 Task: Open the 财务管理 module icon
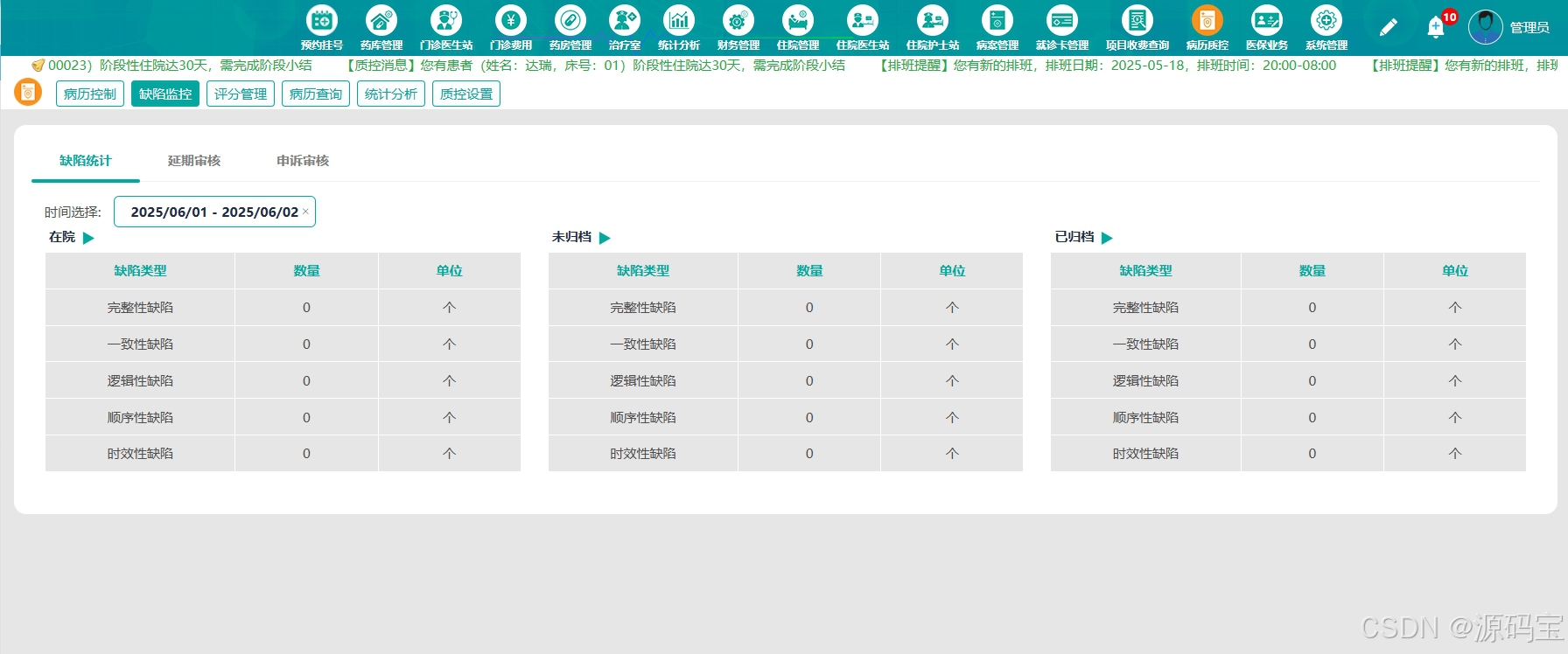point(738,20)
